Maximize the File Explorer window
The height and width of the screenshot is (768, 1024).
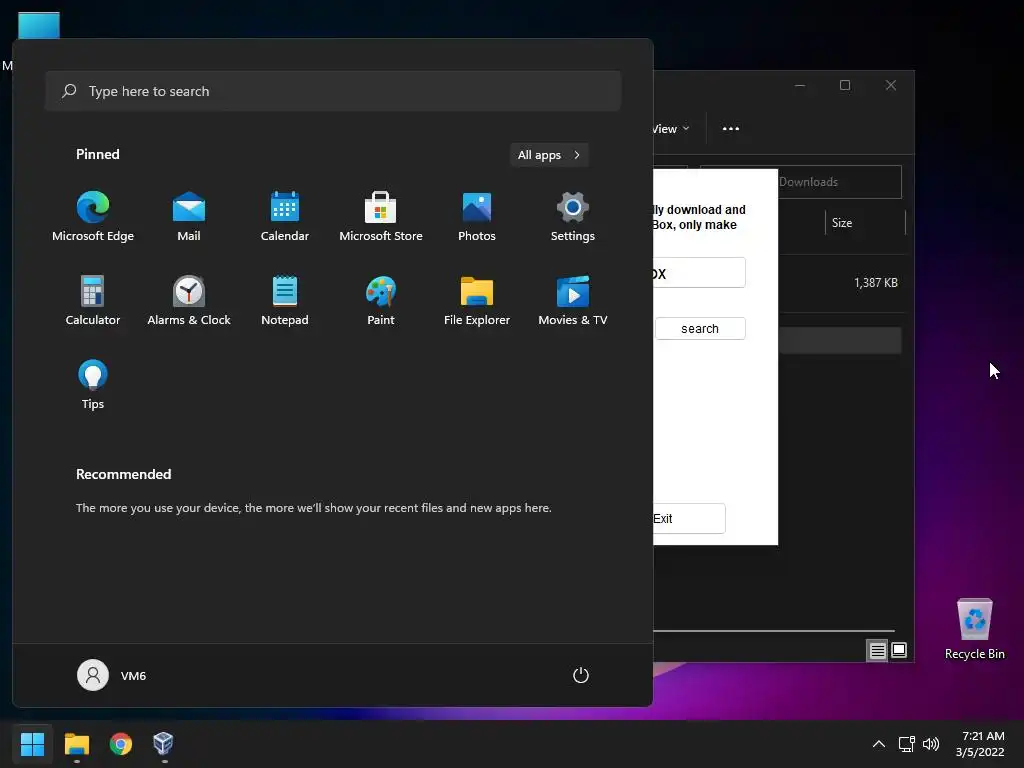click(x=845, y=85)
